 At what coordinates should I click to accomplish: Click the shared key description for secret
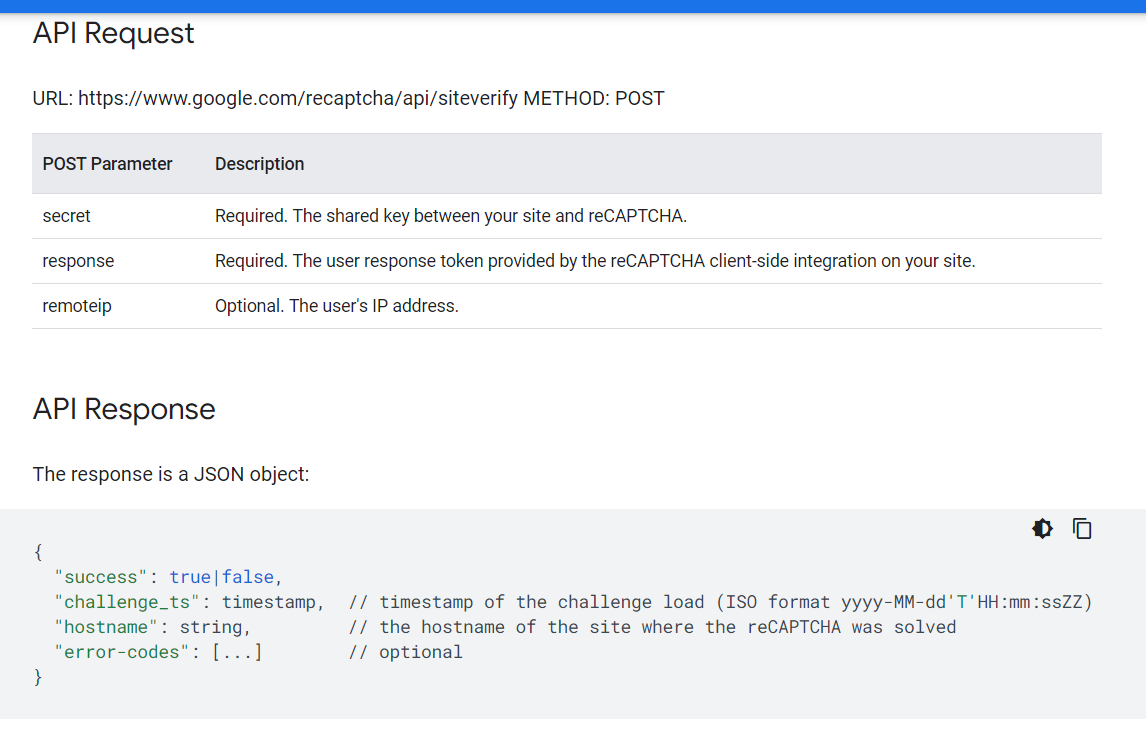point(451,216)
